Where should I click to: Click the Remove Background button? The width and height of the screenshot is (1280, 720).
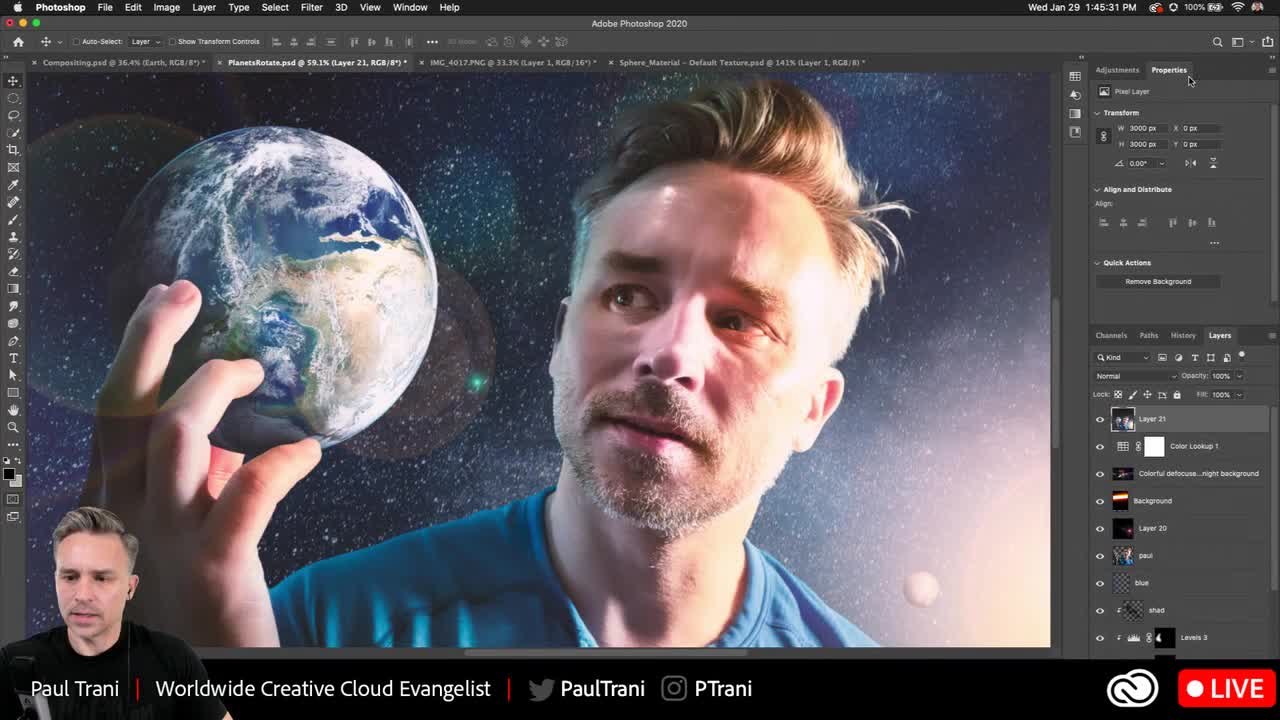[x=1158, y=282]
